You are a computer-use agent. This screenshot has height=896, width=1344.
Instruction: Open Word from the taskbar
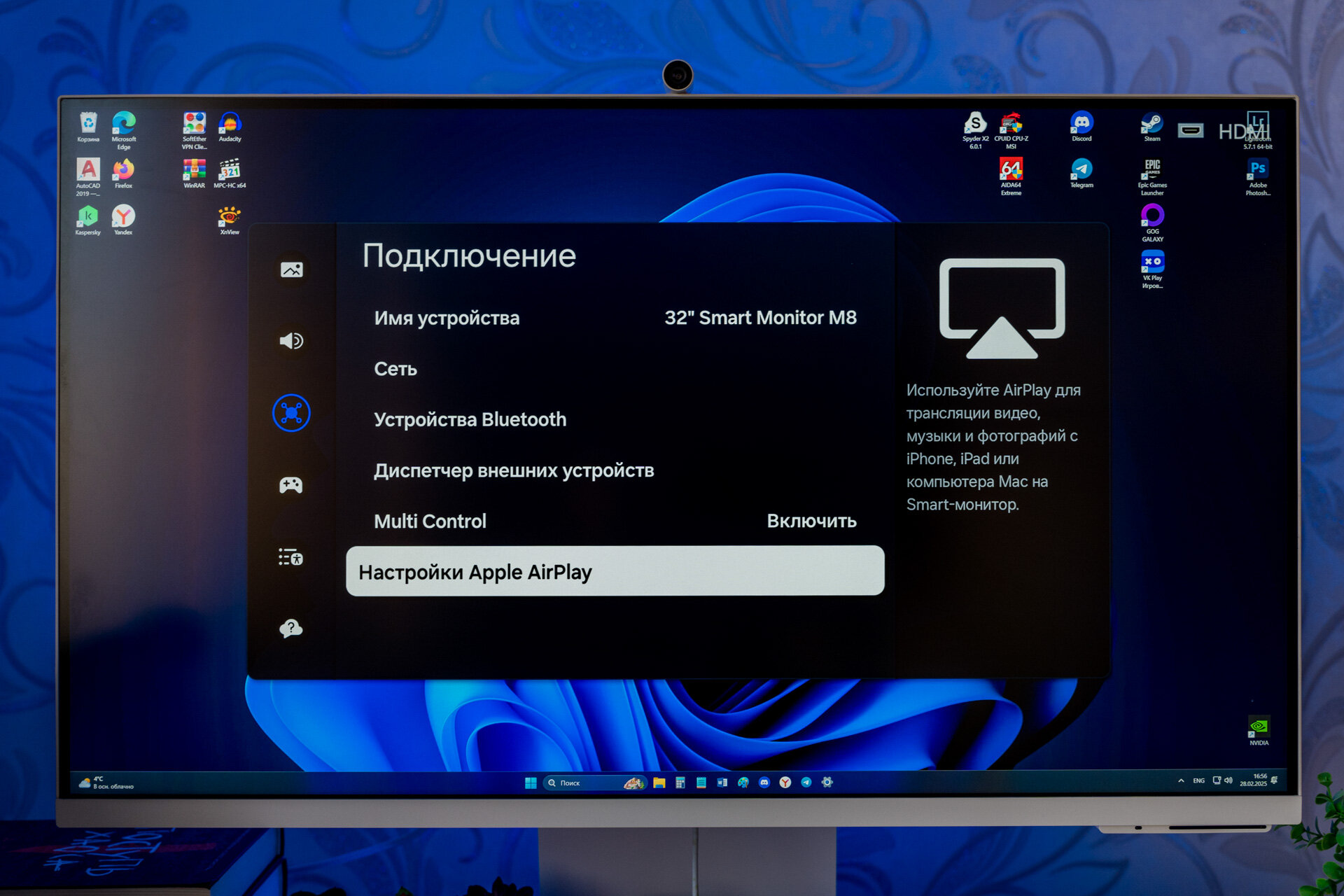tap(722, 783)
